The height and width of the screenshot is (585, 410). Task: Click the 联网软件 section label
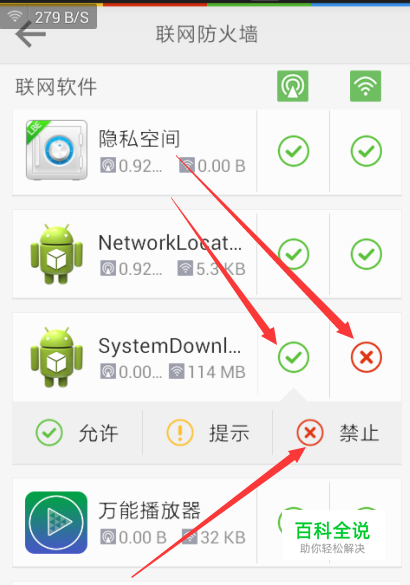pos(56,87)
